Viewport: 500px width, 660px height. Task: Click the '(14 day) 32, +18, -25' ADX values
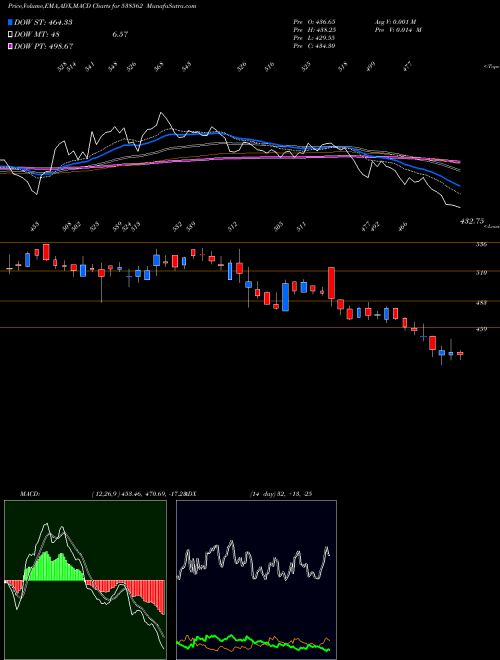pos(281,494)
